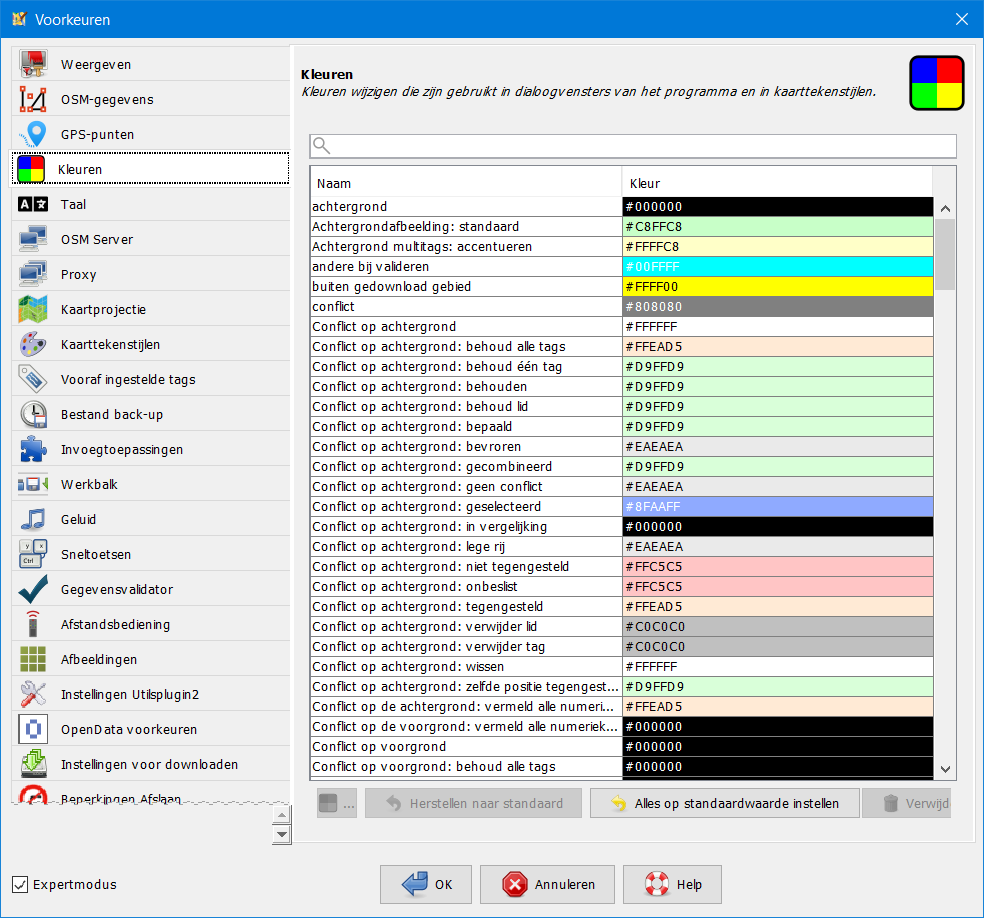Click the Vooraf ingestelde tags icon

33,379
